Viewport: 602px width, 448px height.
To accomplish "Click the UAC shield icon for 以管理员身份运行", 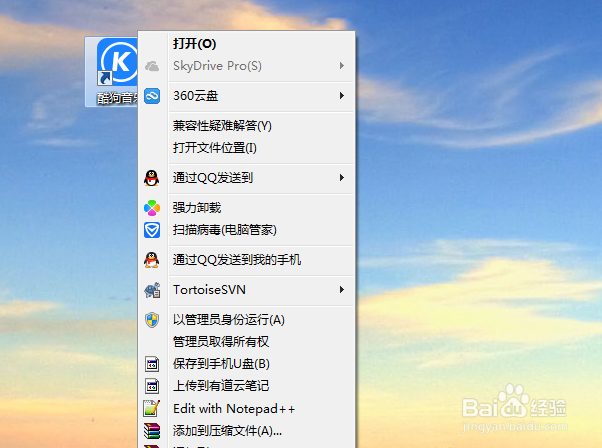I will coord(152,320).
